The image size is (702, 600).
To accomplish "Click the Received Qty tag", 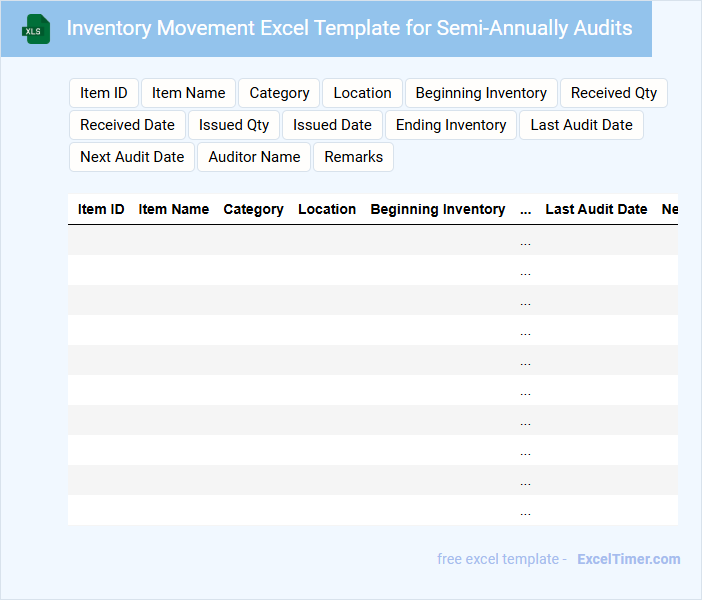I will (614, 93).
